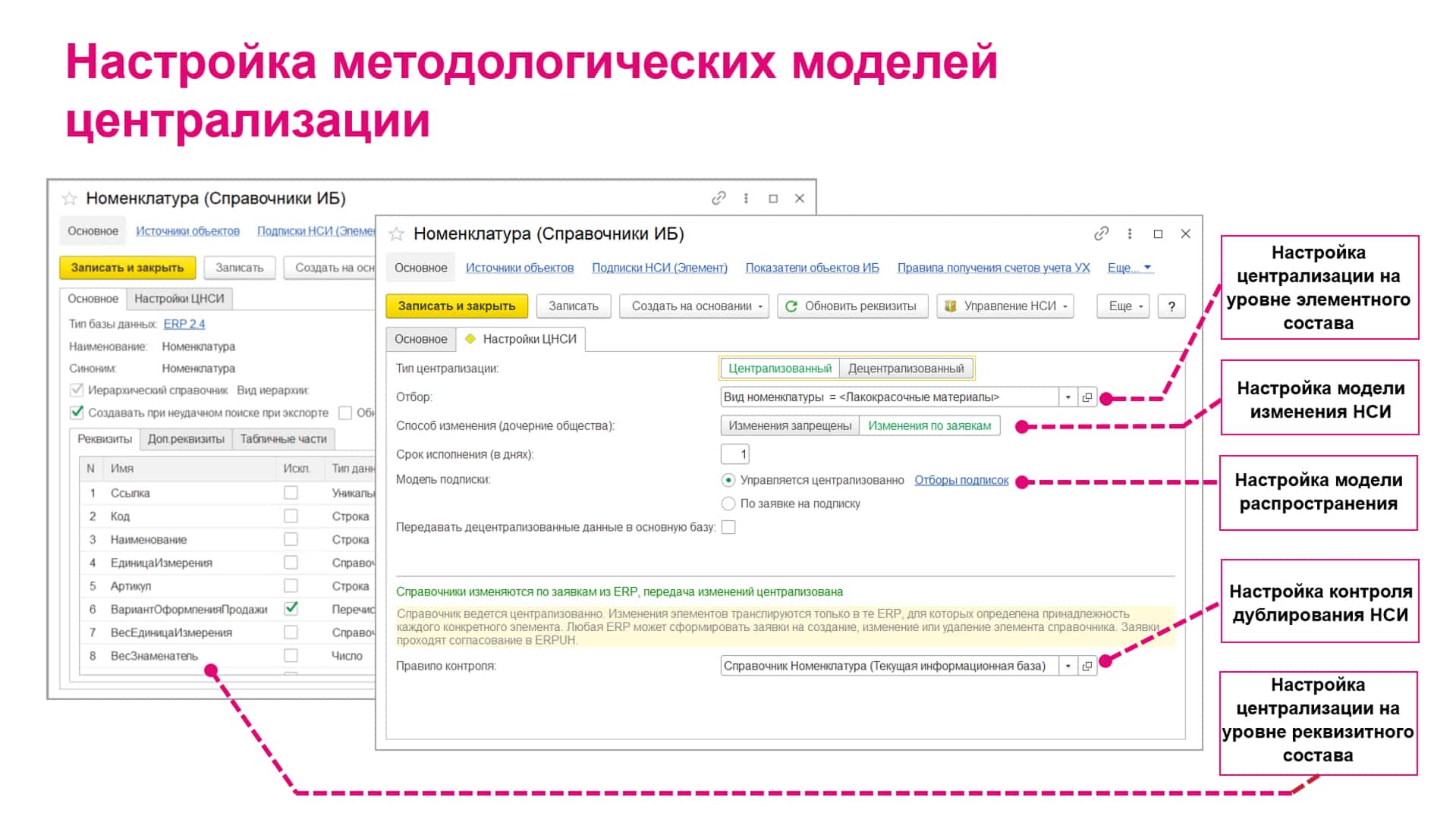Select Централизованный type option
The height and width of the screenshot is (819, 1456).
click(780, 369)
